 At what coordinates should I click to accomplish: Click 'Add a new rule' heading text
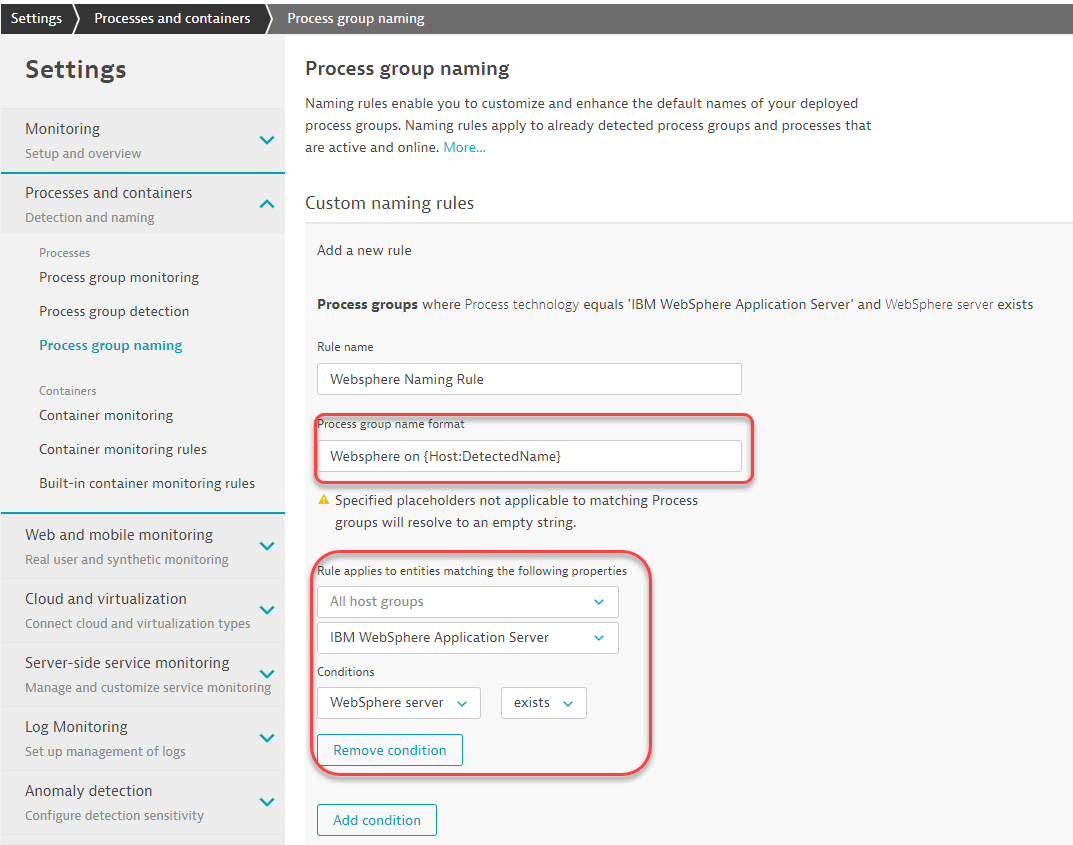click(364, 250)
